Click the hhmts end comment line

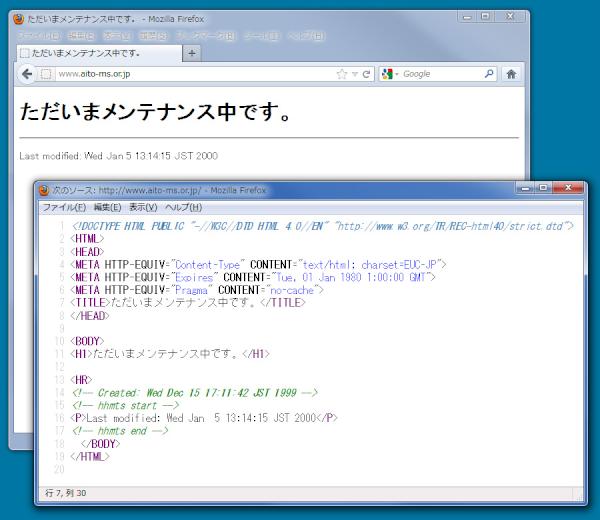(x=120, y=431)
